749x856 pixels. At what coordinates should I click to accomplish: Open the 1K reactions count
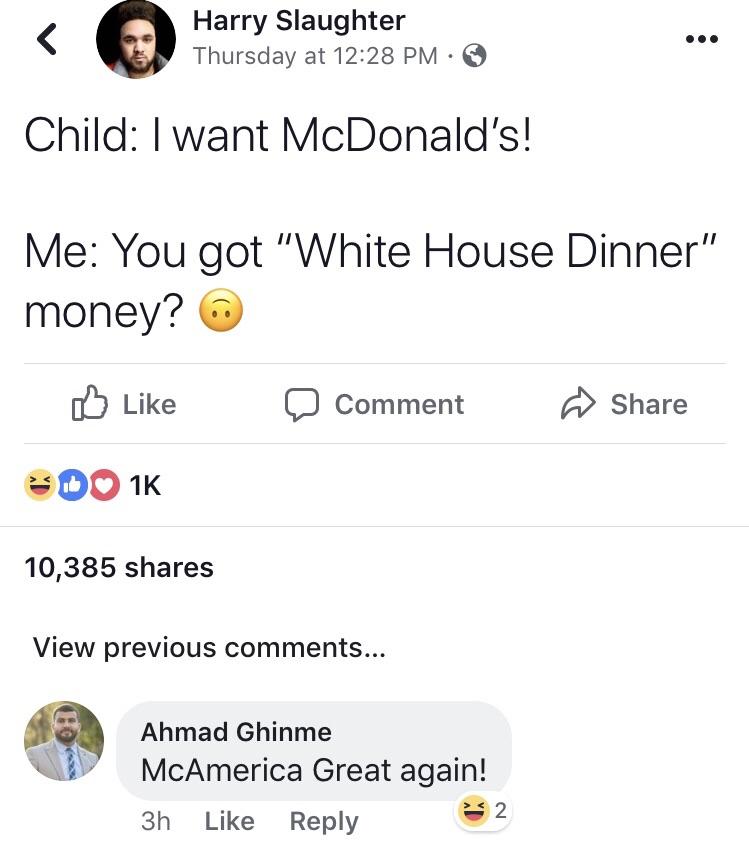pyautogui.click(x=145, y=485)
